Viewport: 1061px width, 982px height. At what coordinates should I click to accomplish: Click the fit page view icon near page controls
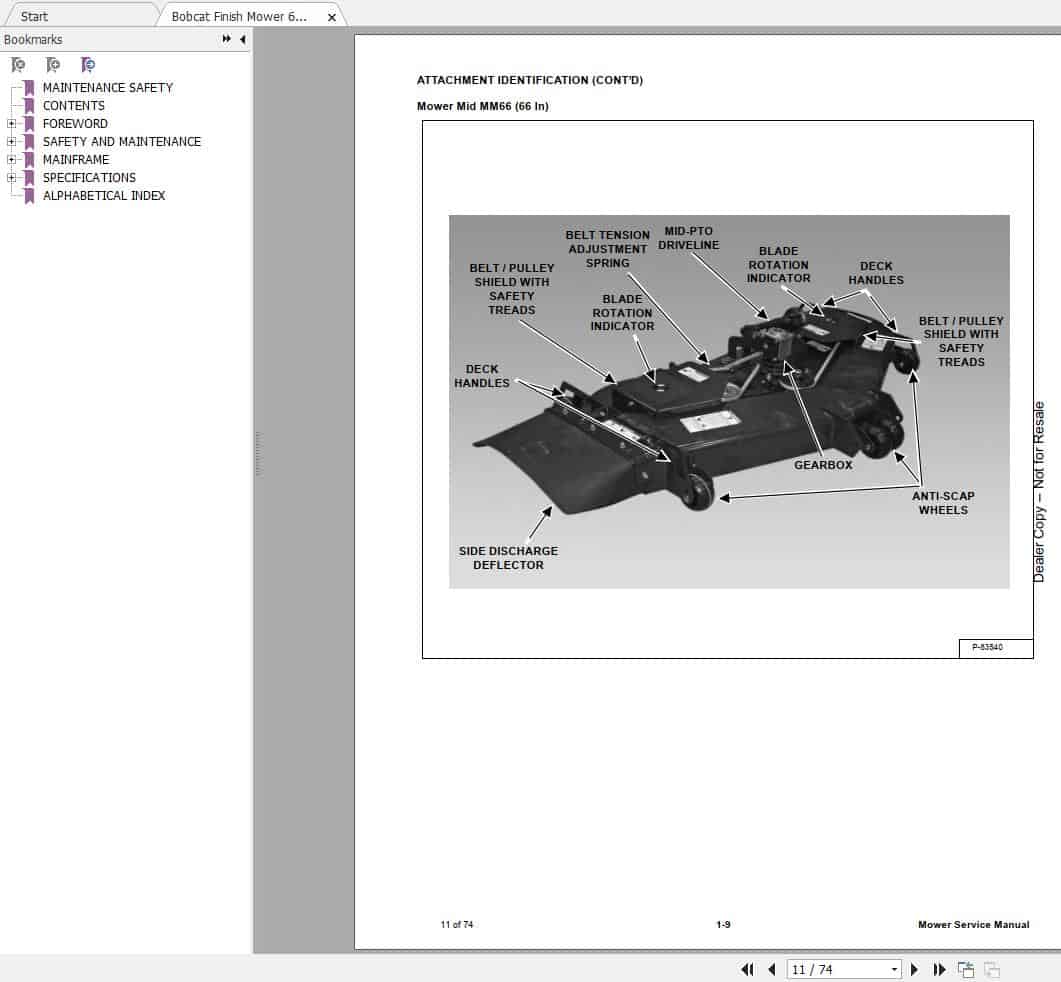pyautogui.click(x=966, y=969)
